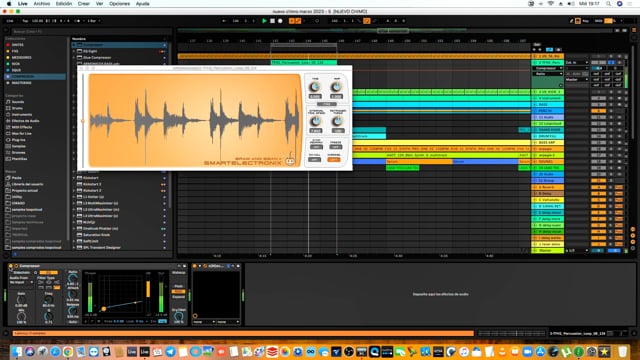
Task: Open the macOS Spotlight search icon
Action: [x=608, y=4]
